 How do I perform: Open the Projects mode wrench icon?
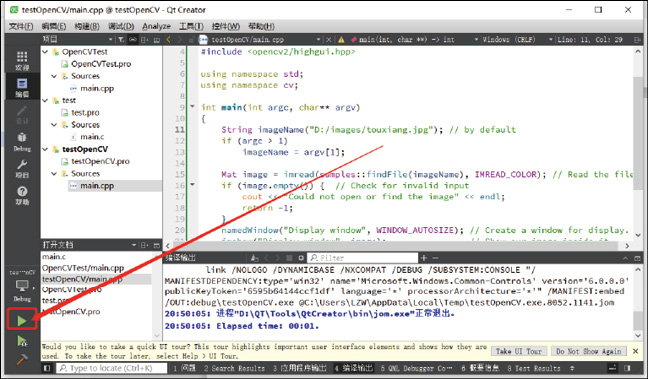tap(22, 169)
